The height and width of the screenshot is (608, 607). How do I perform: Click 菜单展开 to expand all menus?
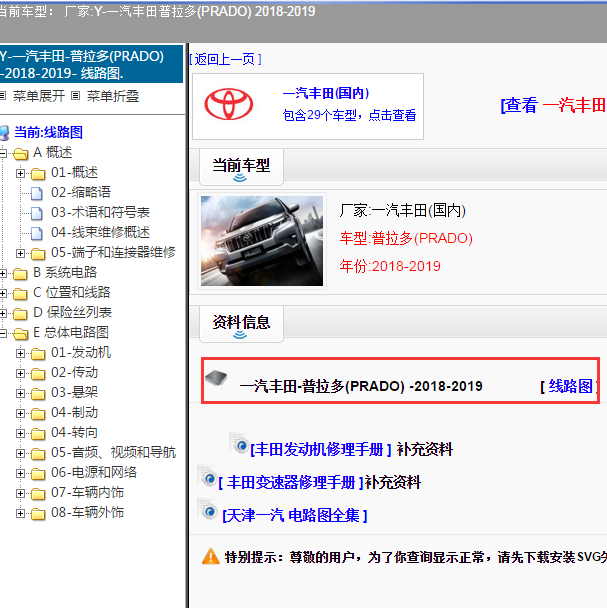coord(39,96)
